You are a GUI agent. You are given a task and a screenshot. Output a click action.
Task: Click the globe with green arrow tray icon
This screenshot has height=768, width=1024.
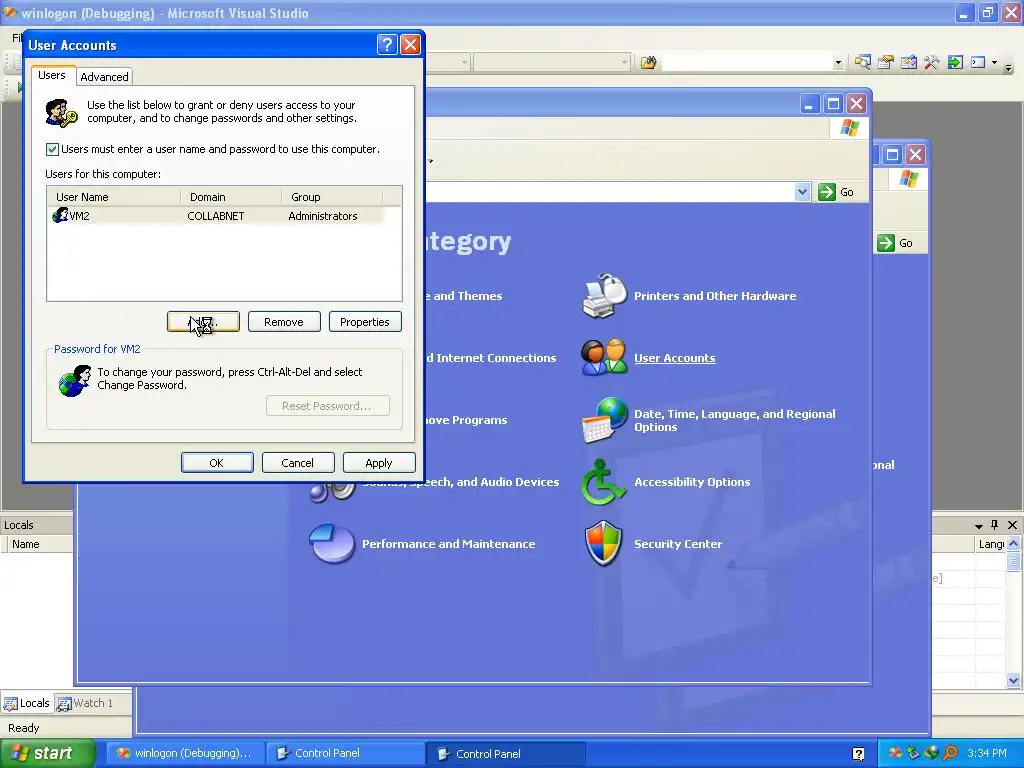pyautogui.click(x=931, y=754)
